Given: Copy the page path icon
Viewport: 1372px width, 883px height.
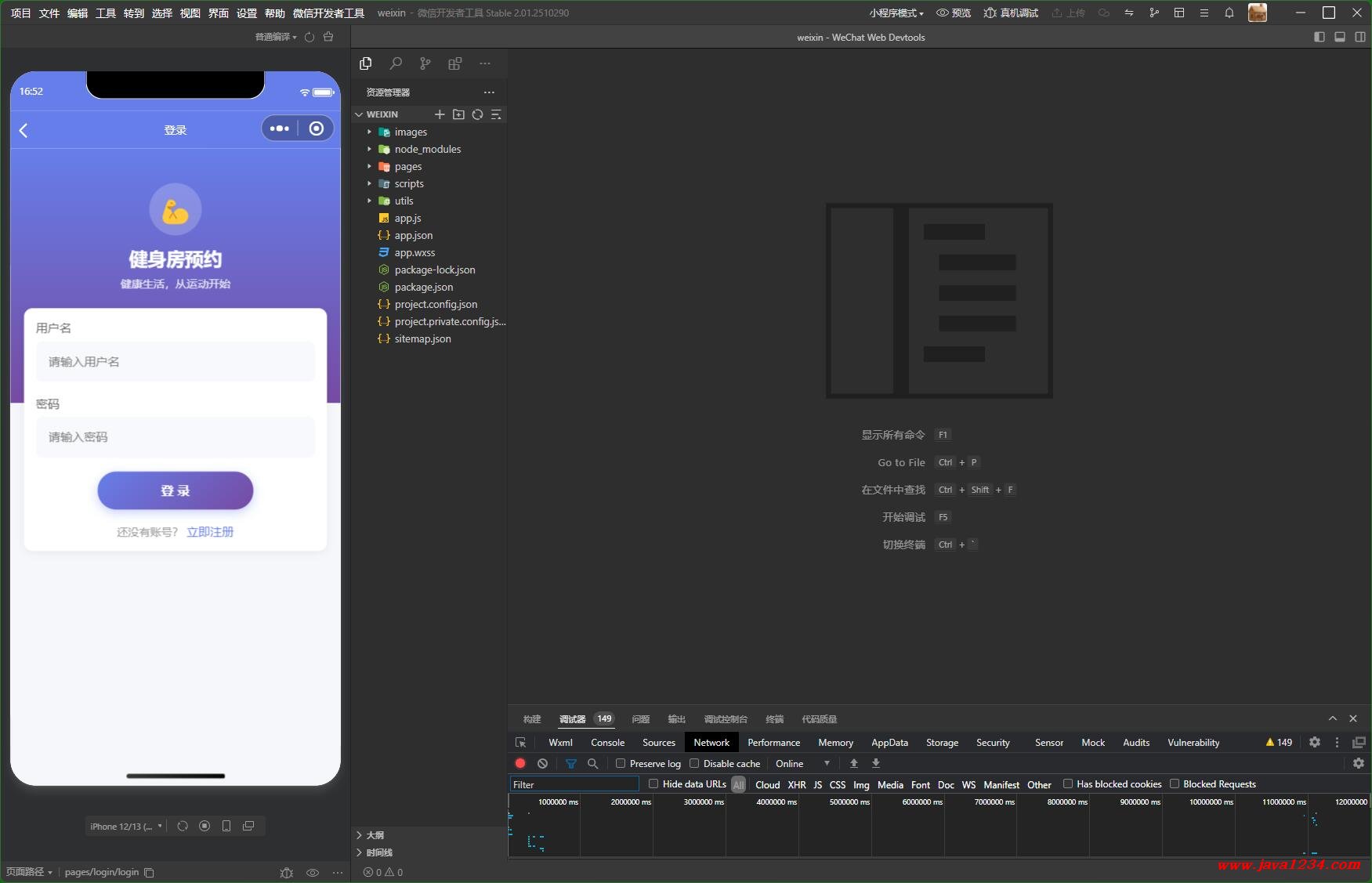Looking at the screenshot, I should click(x=149, y=872).
